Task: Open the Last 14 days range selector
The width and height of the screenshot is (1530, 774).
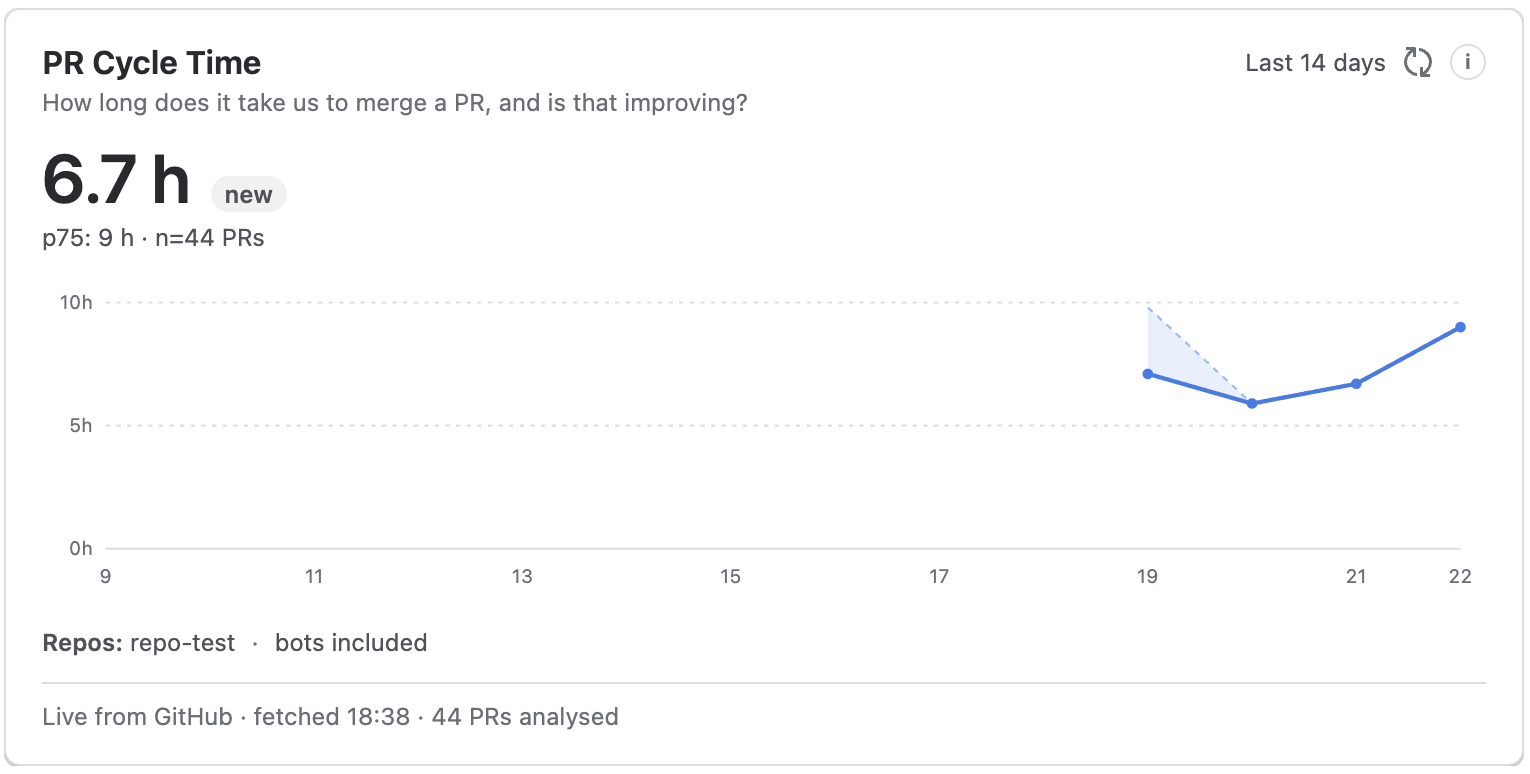Action: point(1315,63)
